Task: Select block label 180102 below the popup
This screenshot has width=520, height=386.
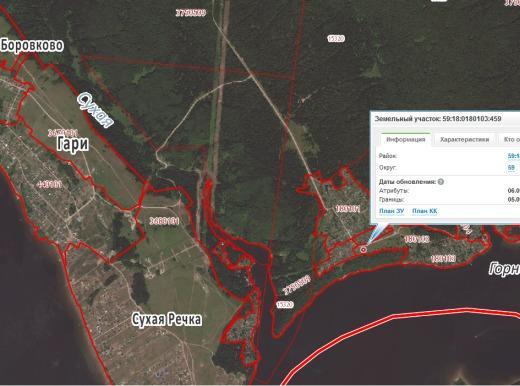Action: [417, 239]
